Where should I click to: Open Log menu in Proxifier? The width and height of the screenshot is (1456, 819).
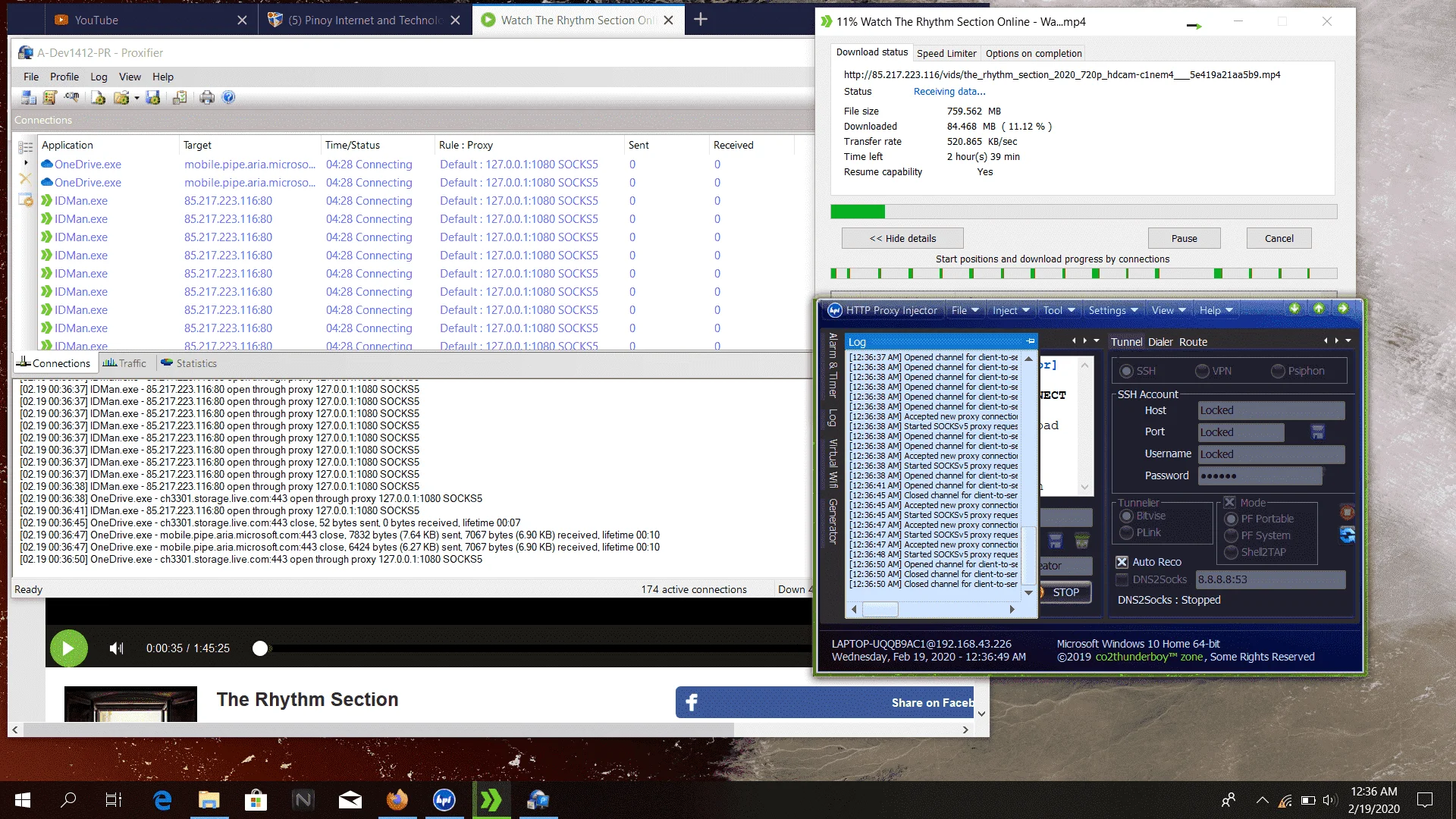click(x=99, y=77)
